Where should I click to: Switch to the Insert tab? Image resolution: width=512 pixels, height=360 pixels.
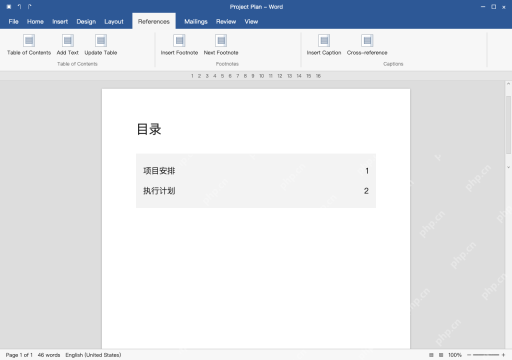pyautogui.click(x=60, y=22)
